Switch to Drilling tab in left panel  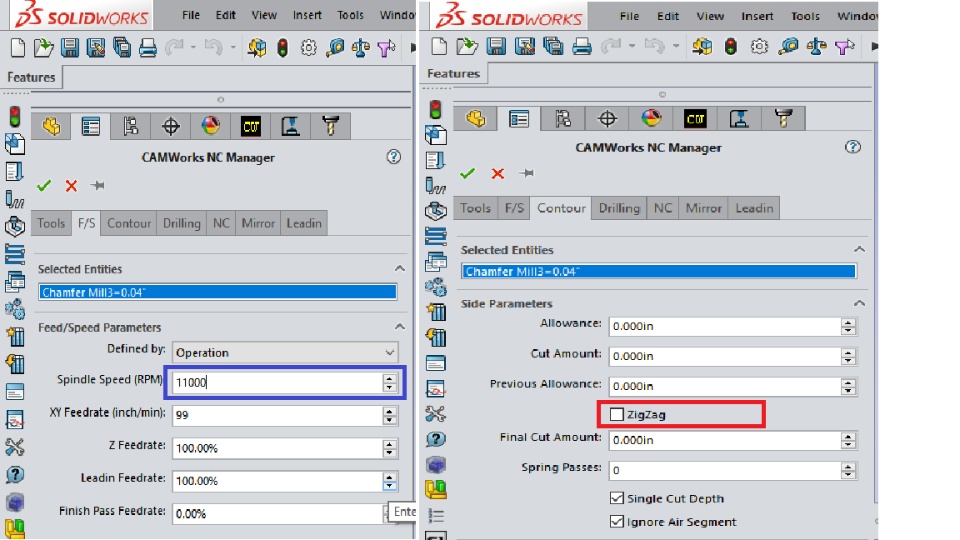(x=181, y=223)
